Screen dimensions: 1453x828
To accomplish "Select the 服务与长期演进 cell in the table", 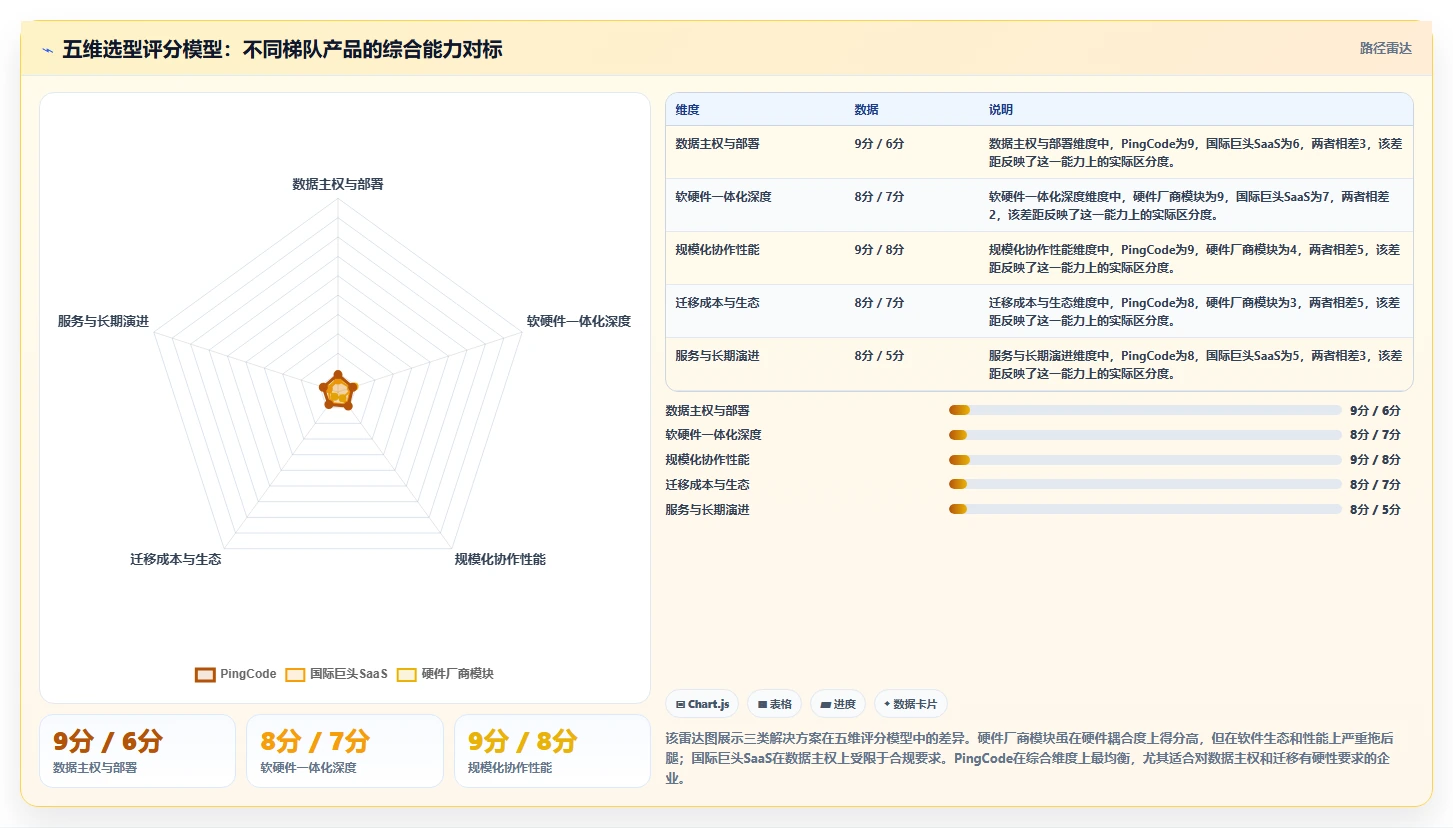I will coord(717,355).
